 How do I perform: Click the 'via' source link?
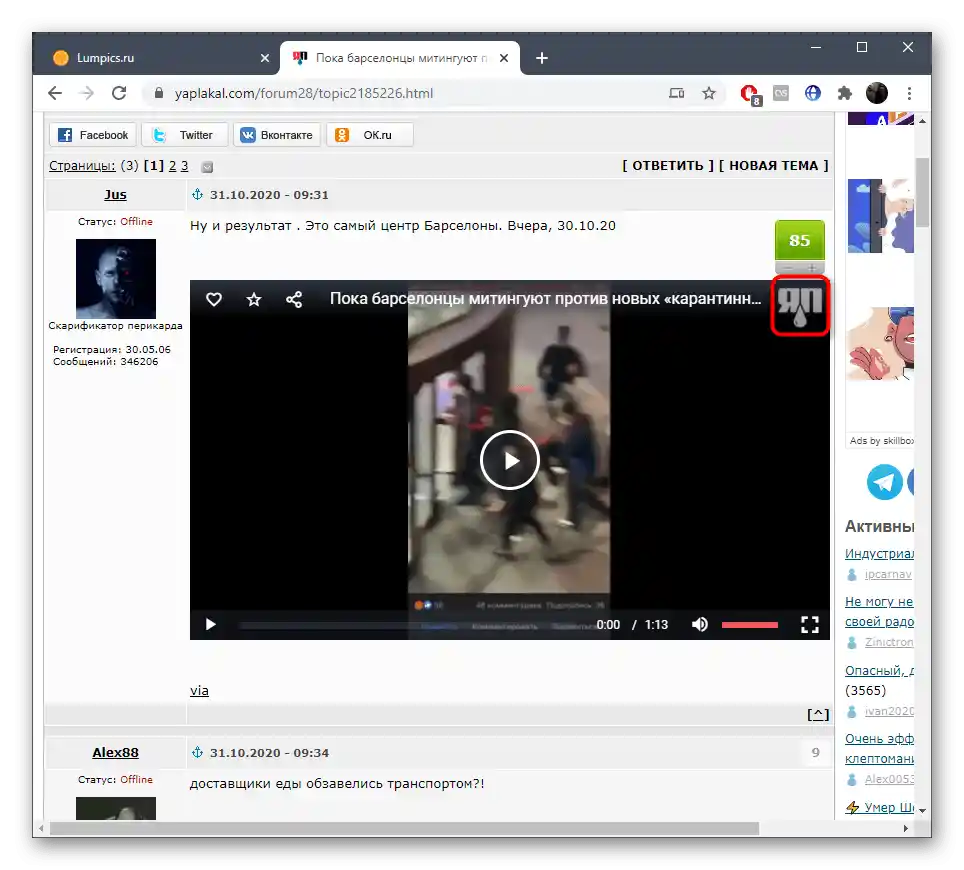click(199, 690)
